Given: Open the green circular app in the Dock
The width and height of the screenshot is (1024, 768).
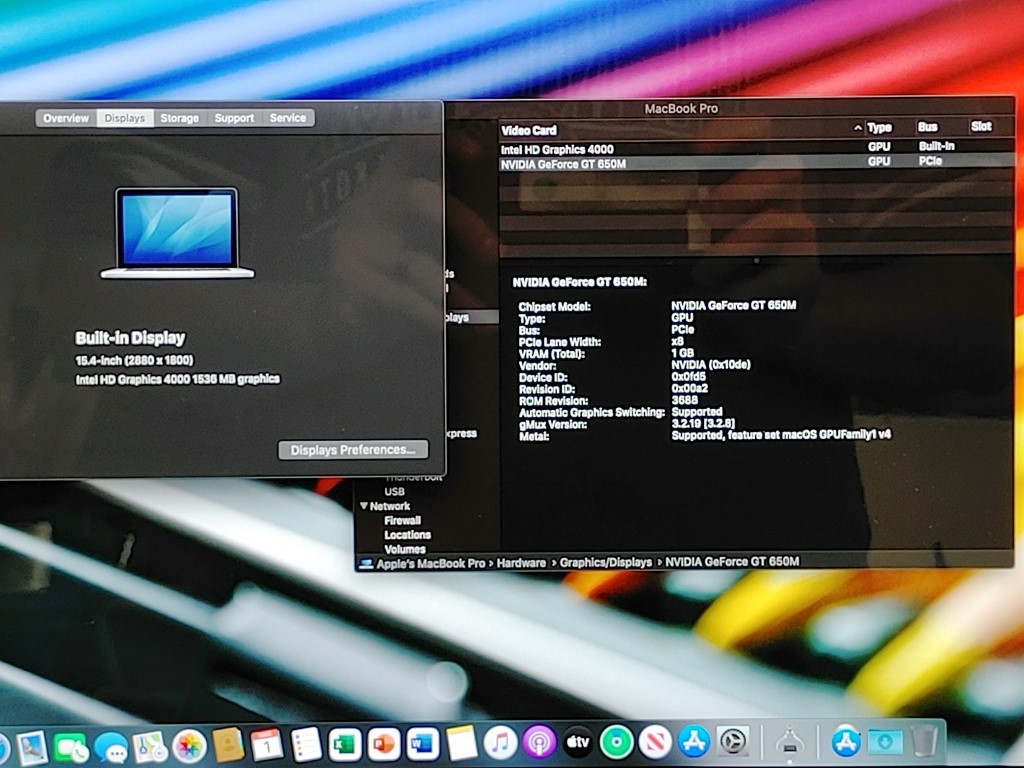Looking at the screenshot, I should [616, 742].
